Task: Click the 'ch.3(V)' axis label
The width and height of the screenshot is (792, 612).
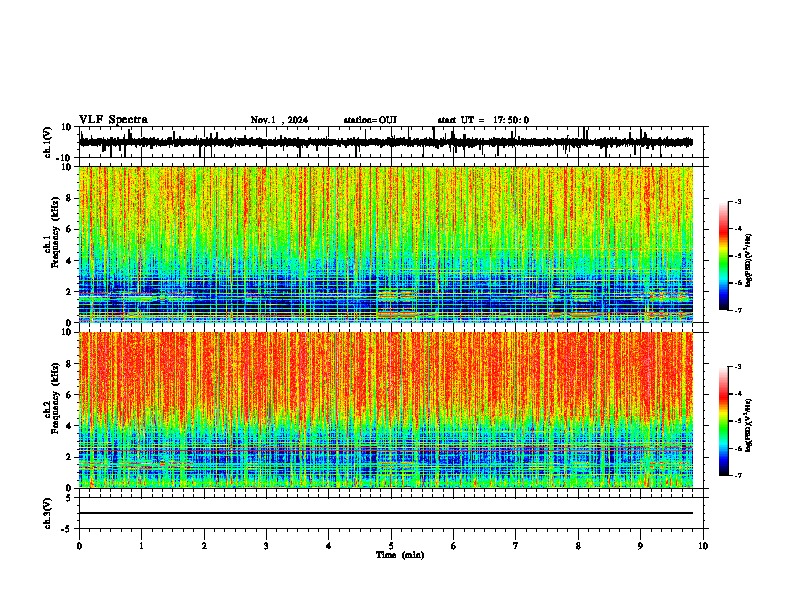Action: [x=48, y=513]
